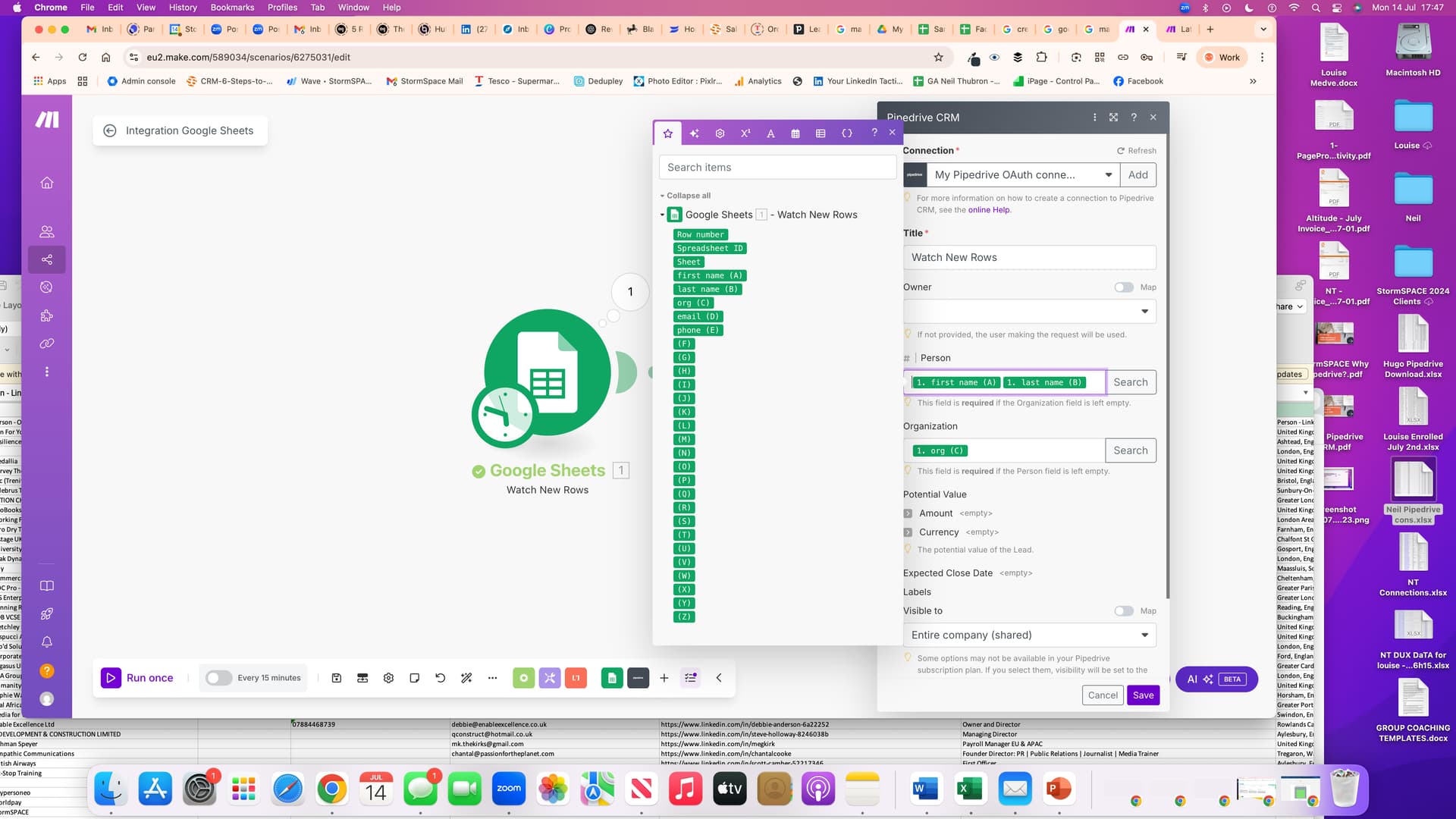Image resolution: width=1456 pixels, height=819 pixels.
Task: Select the Spreadsheet ID mapping pill
Action: [x=711, y=249]
